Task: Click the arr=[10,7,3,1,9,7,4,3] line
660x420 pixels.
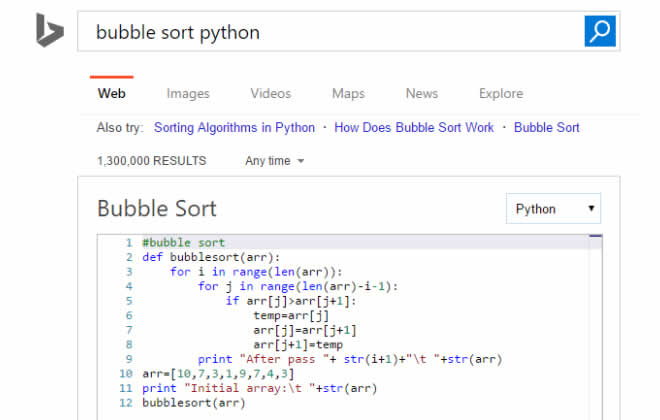Action: [218, 374]
